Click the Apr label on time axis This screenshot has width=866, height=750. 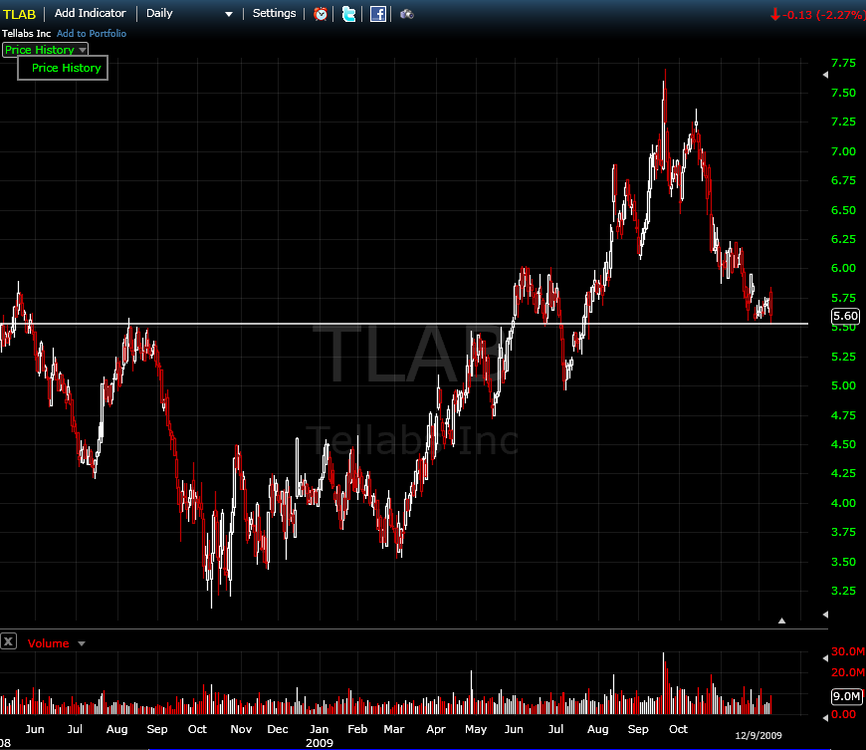point(436,729)
